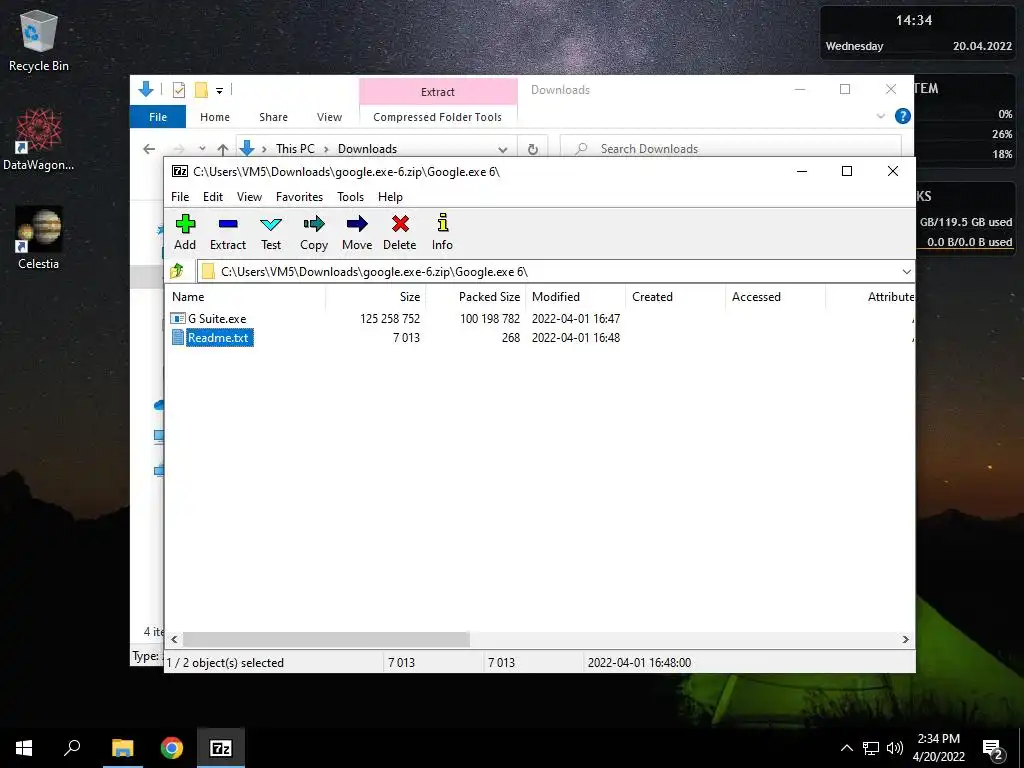Open Customize Quick Access Toolbar dropdown
Image resolution: width=1024 pixels, height=768 pixels.
tap(219, 90)
